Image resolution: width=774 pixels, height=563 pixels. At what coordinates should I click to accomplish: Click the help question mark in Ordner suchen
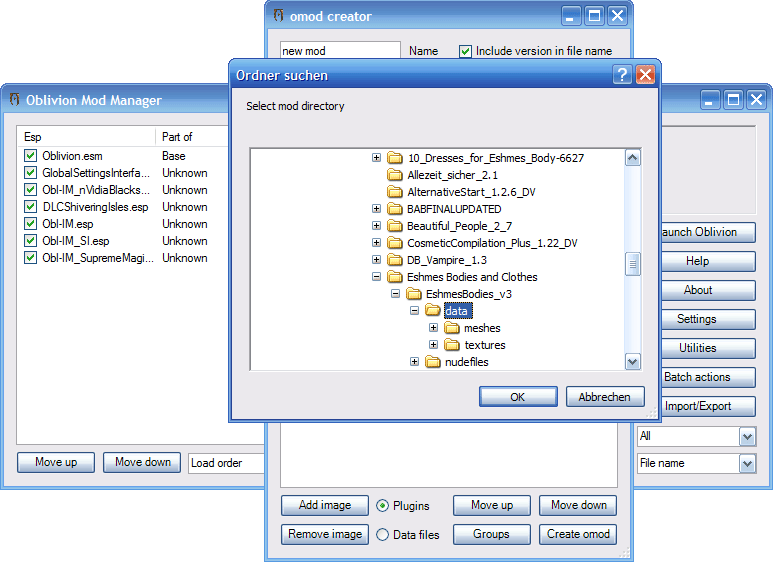pyautogui.click(x=622, y=75)
